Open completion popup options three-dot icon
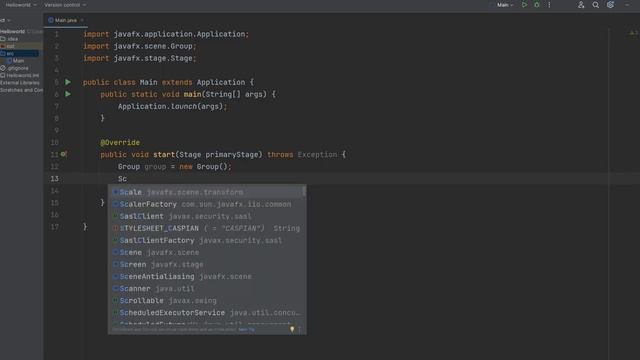This screenshot has height=360, width=640. 300,329
